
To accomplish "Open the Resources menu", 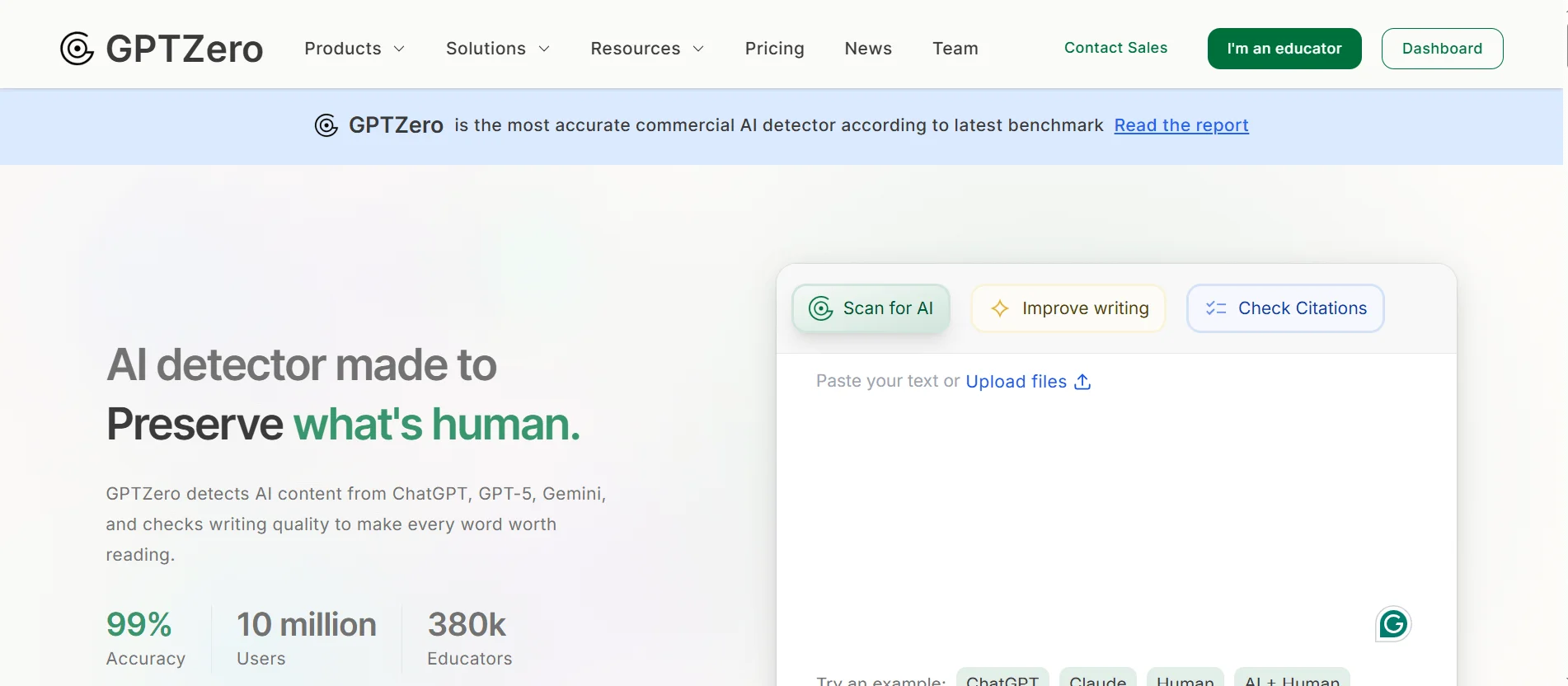I will pyautogui.click(x=647, y=49).
